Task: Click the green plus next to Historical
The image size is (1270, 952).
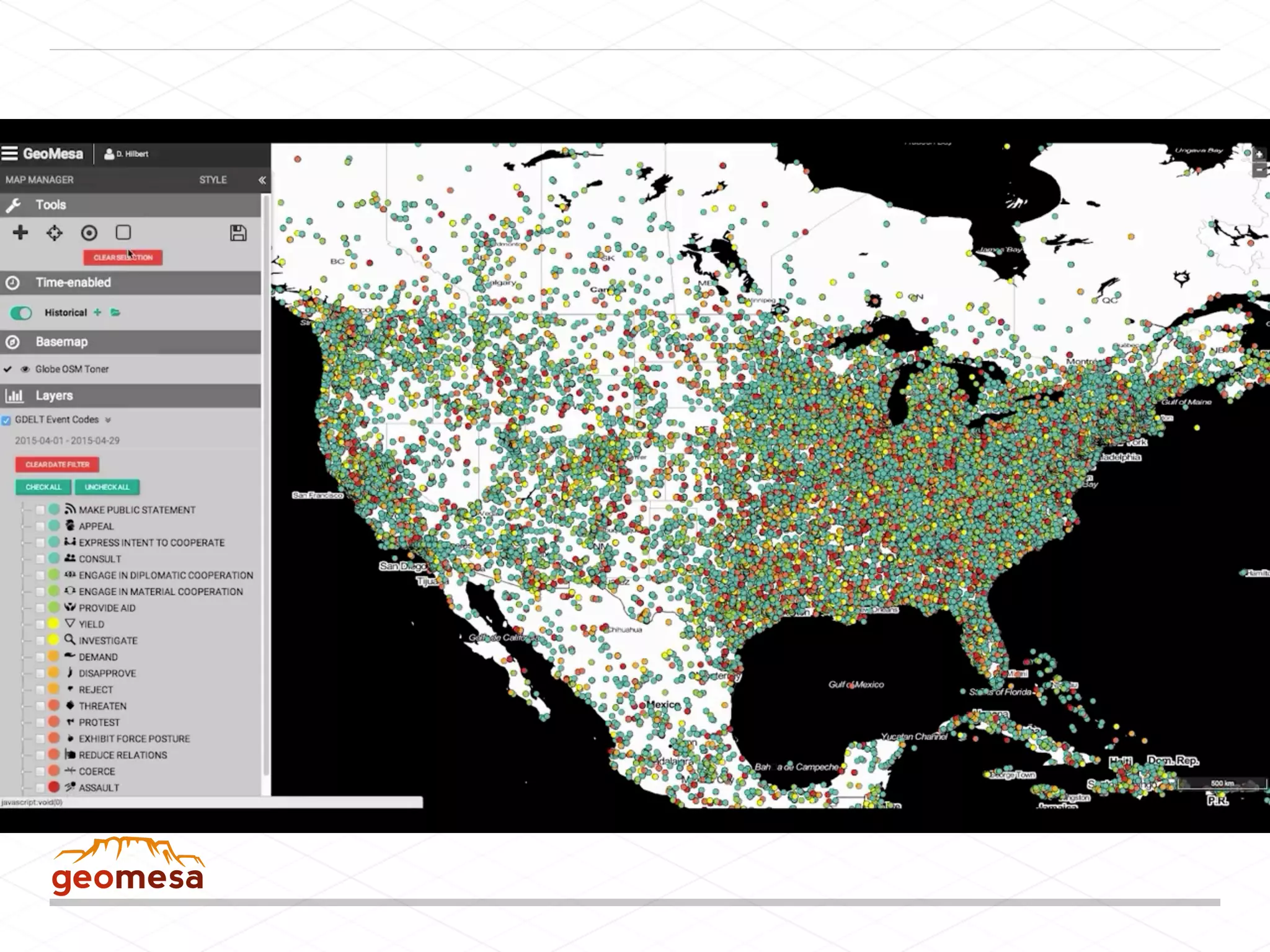Action: coord(97,312)
